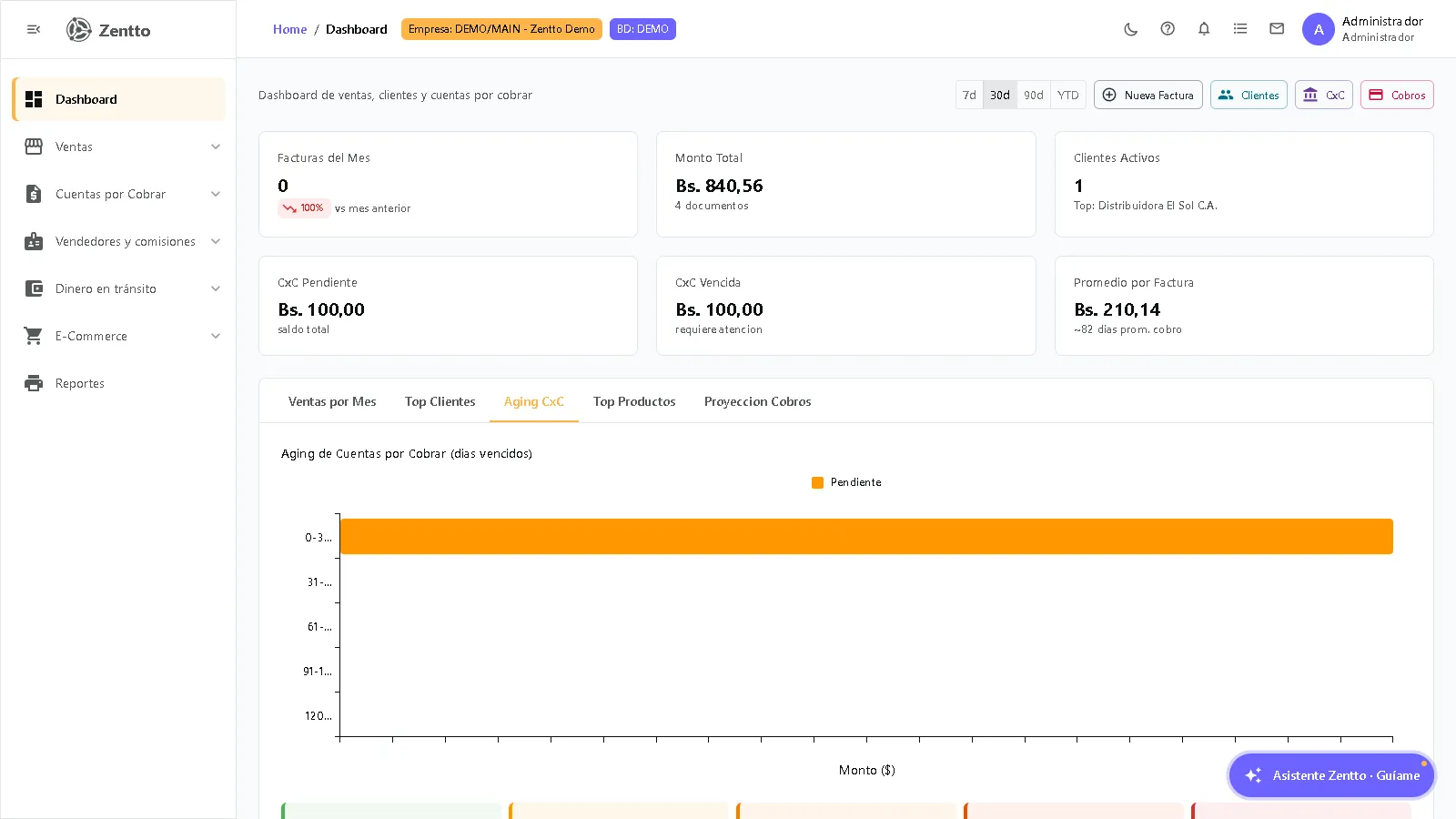Expand Vendedores y comisiones chevron
Viewport: 1456px width, 819px height.
[216, 241]
